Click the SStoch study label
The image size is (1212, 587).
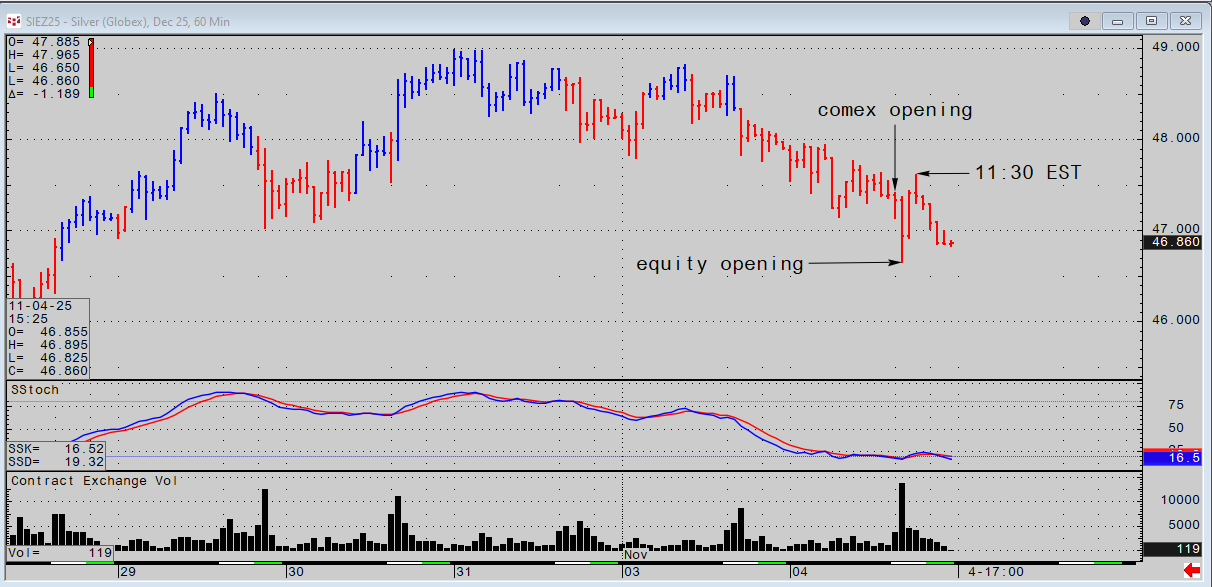click(34, 389)
